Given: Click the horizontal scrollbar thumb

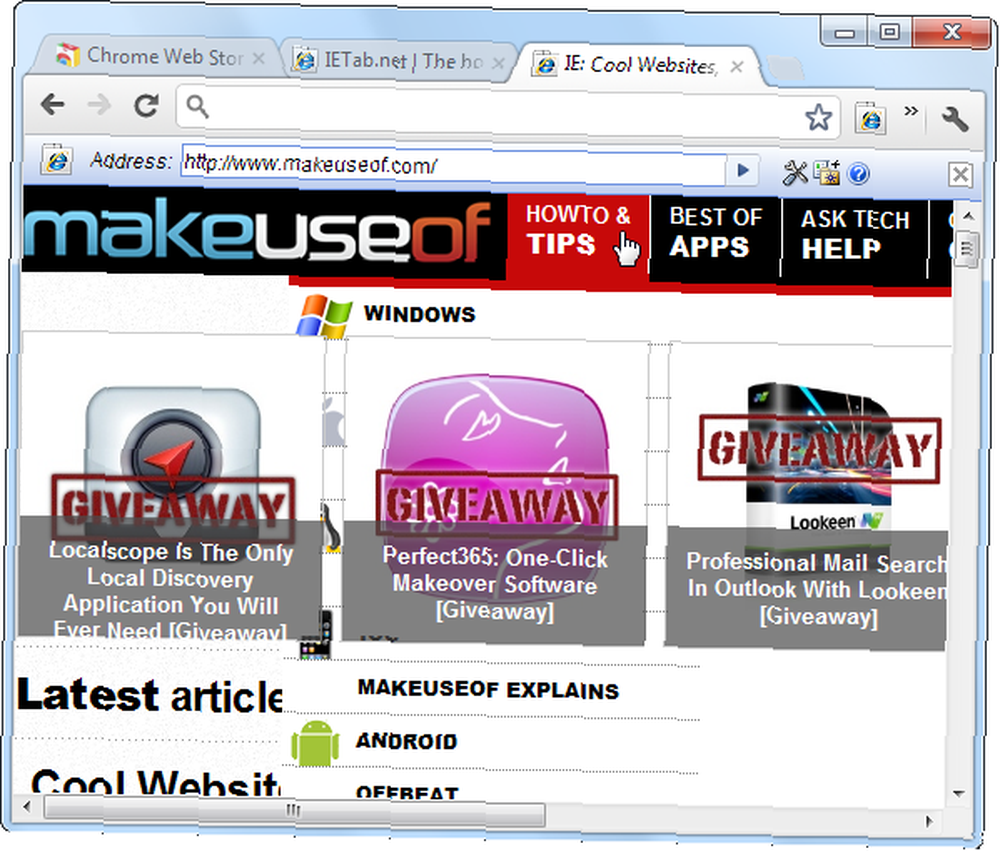Looking at the screenshot, I should click(294, 811).
